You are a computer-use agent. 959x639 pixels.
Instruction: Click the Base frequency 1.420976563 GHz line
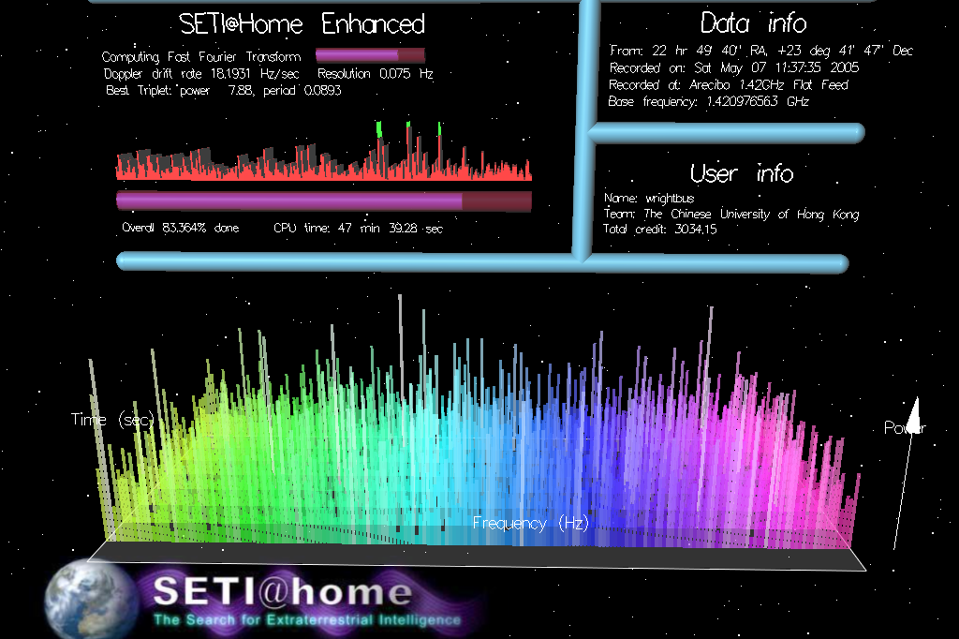coord(708,102)
